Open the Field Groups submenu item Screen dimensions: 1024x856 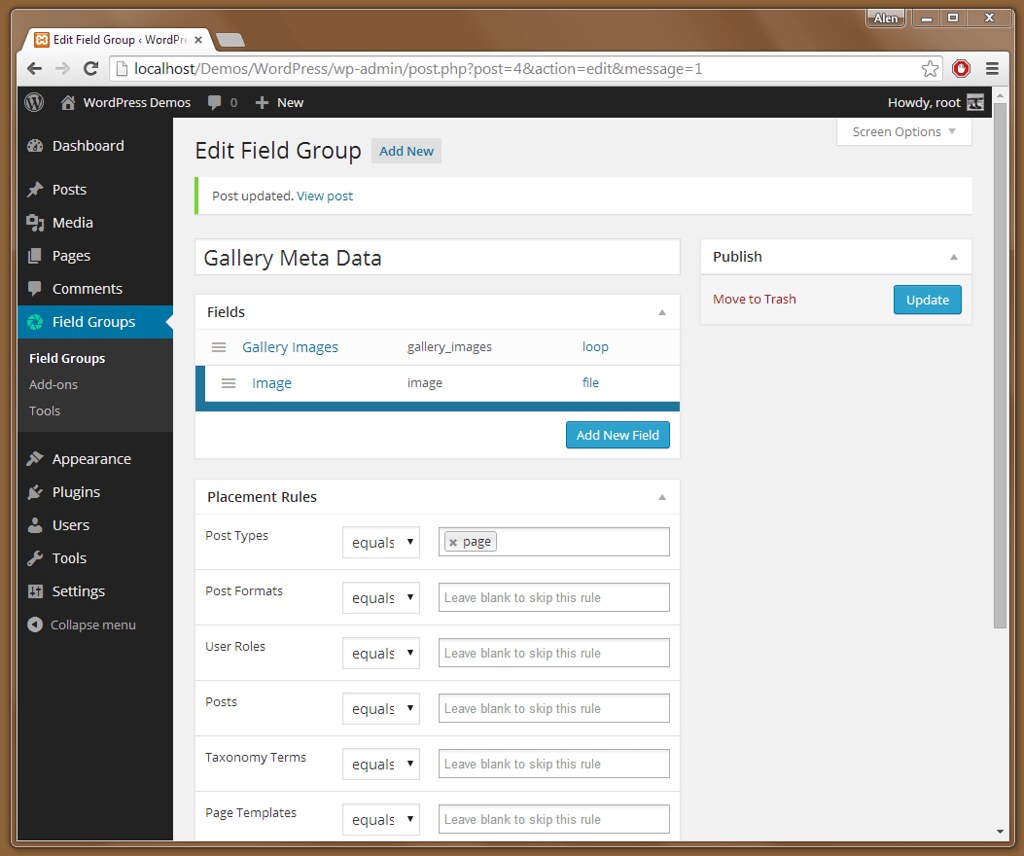point(67,358)
